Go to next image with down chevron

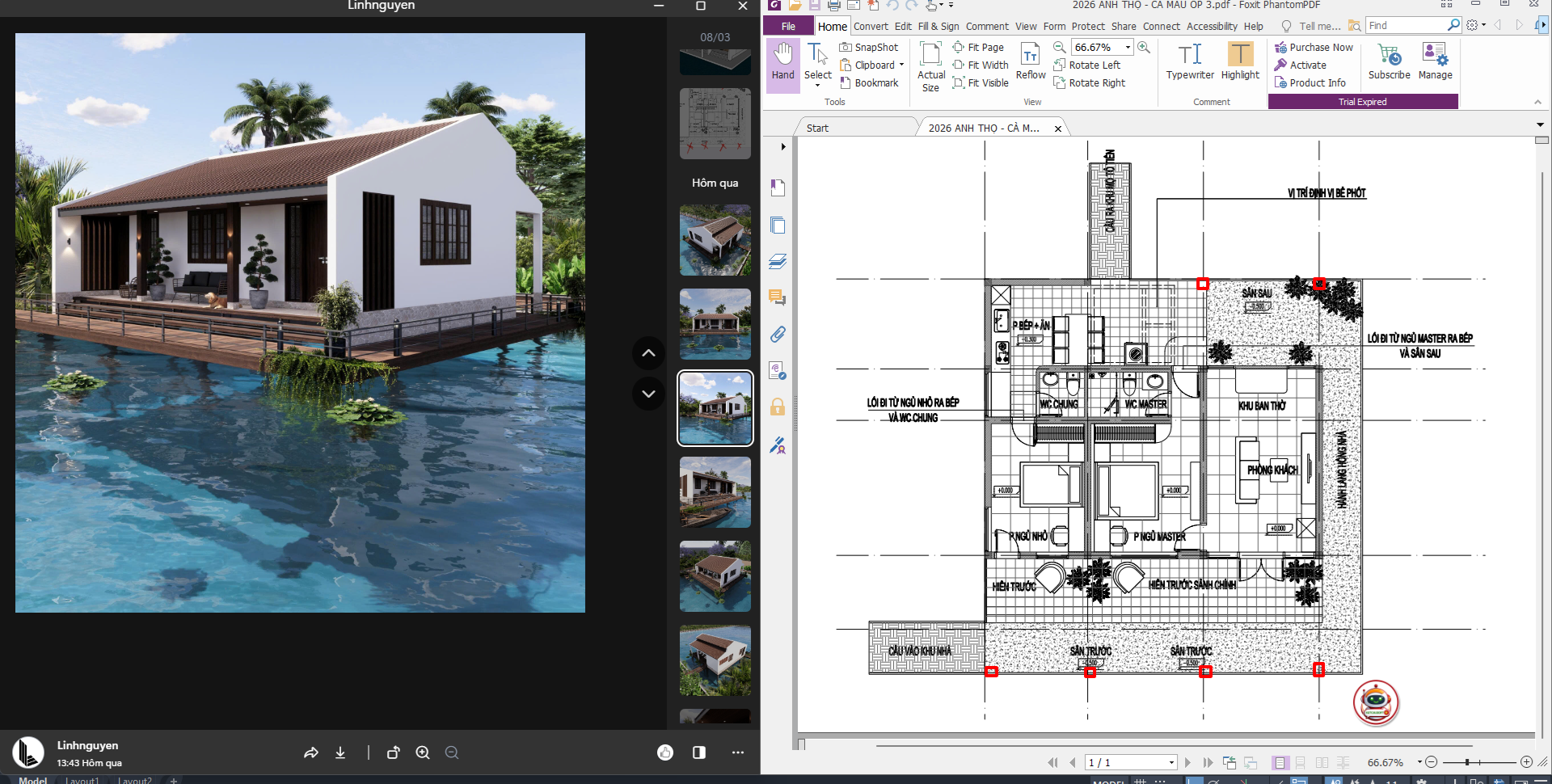pos(648,394)
